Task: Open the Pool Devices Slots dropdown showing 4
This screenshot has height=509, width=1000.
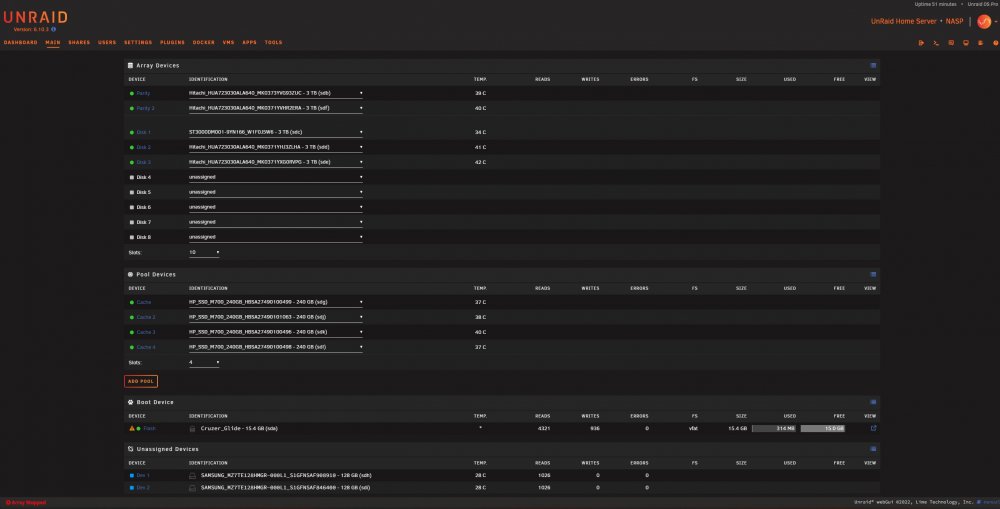Action: click(204, 362)
